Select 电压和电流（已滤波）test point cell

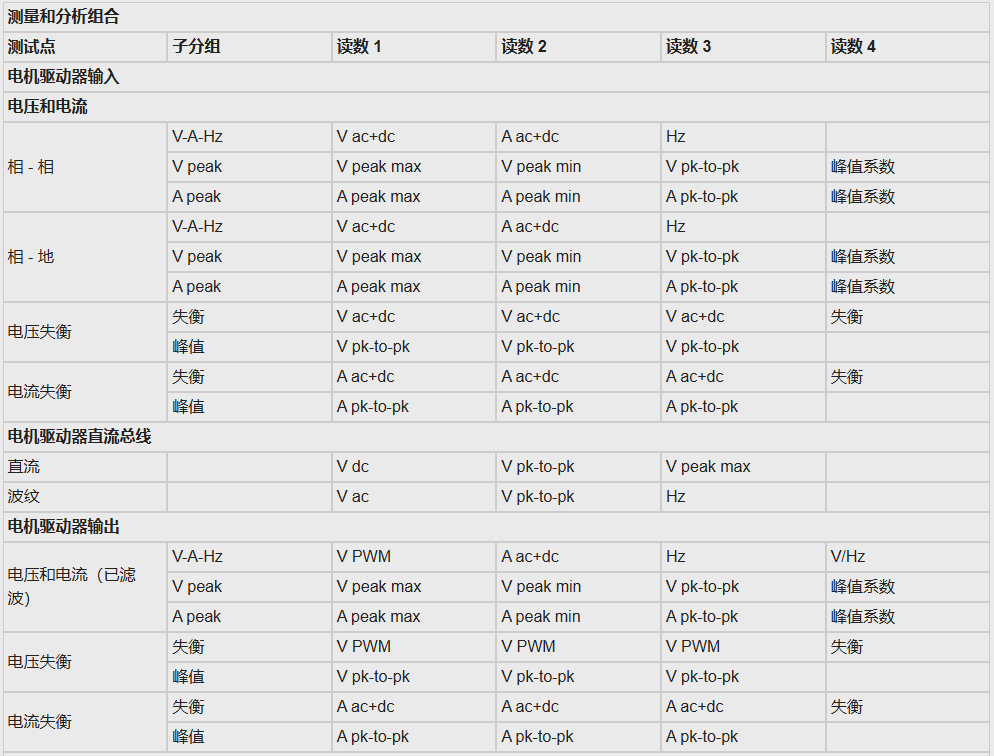pyautogui.click(x=85, y=586)
